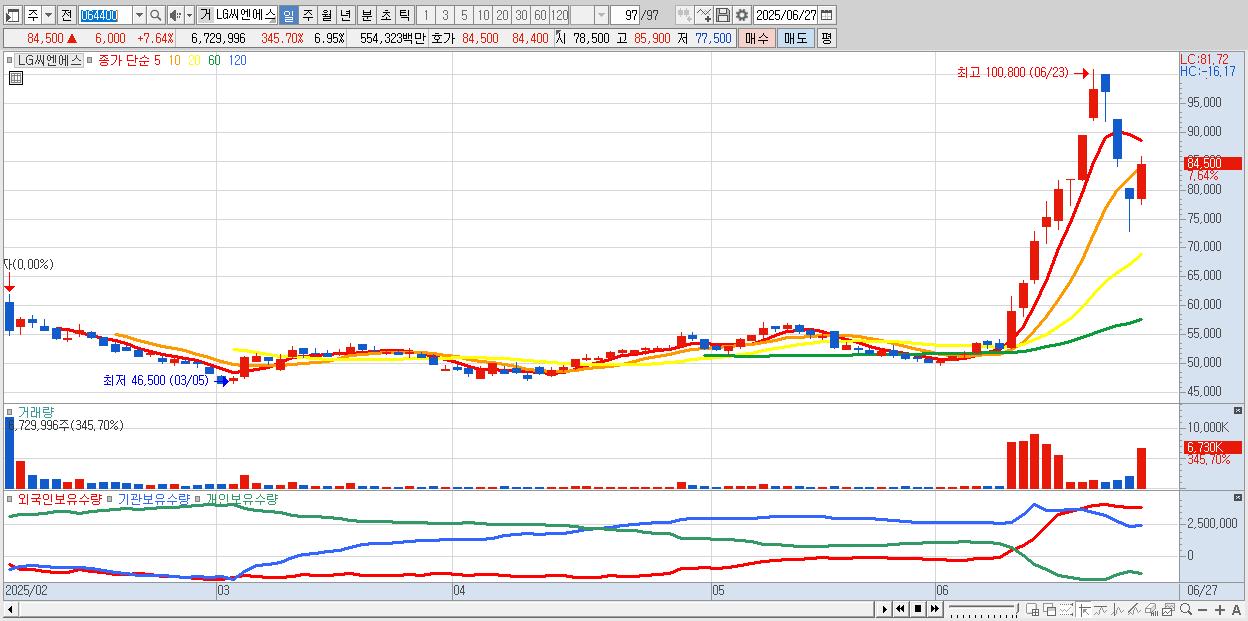Choose the 3 interval button
Image resolution: width=1248 pixels, height=621 pixels.
[x=445, y=15]
